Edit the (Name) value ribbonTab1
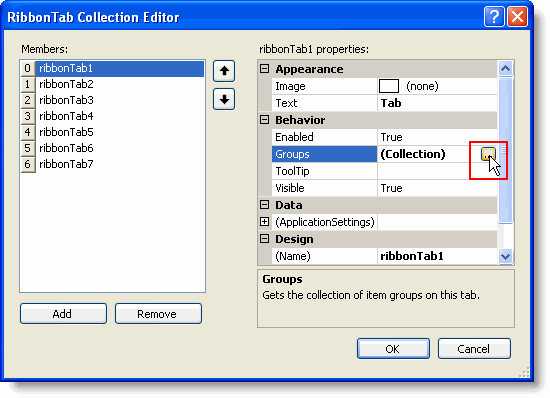 click(437, 256)
